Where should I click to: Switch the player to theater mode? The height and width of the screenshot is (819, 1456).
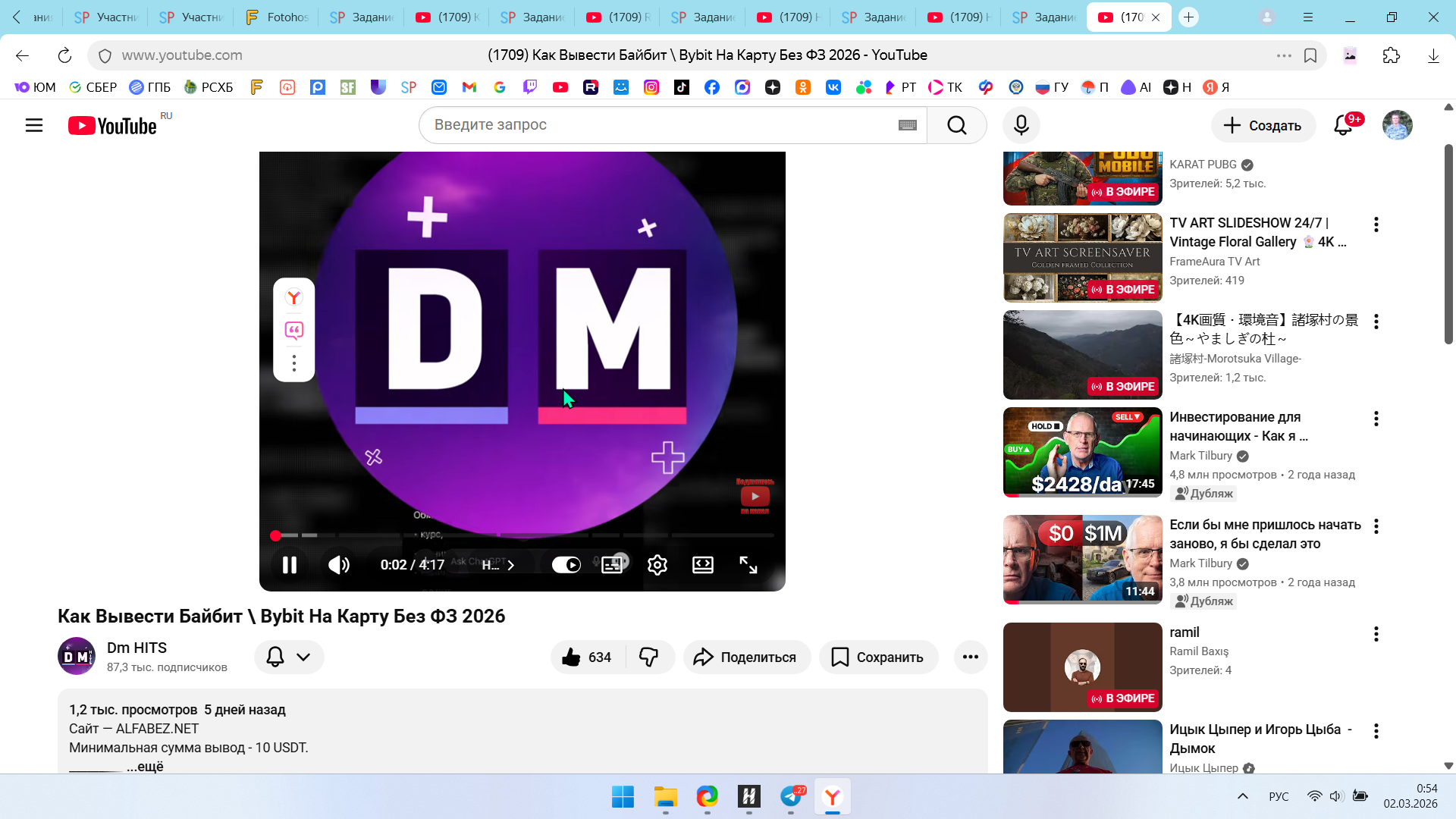703,565
